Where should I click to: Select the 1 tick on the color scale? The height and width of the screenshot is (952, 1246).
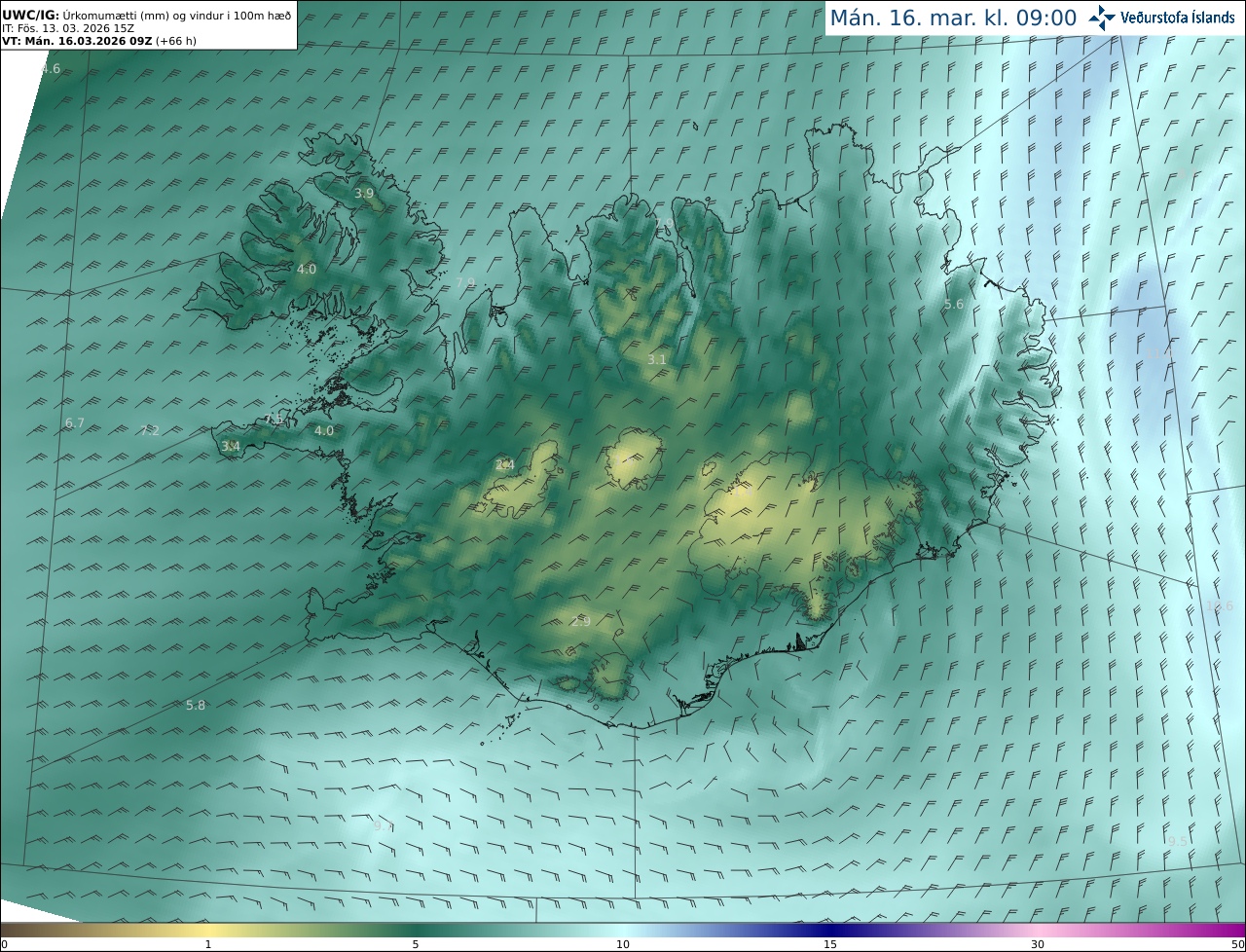[208, 944]
